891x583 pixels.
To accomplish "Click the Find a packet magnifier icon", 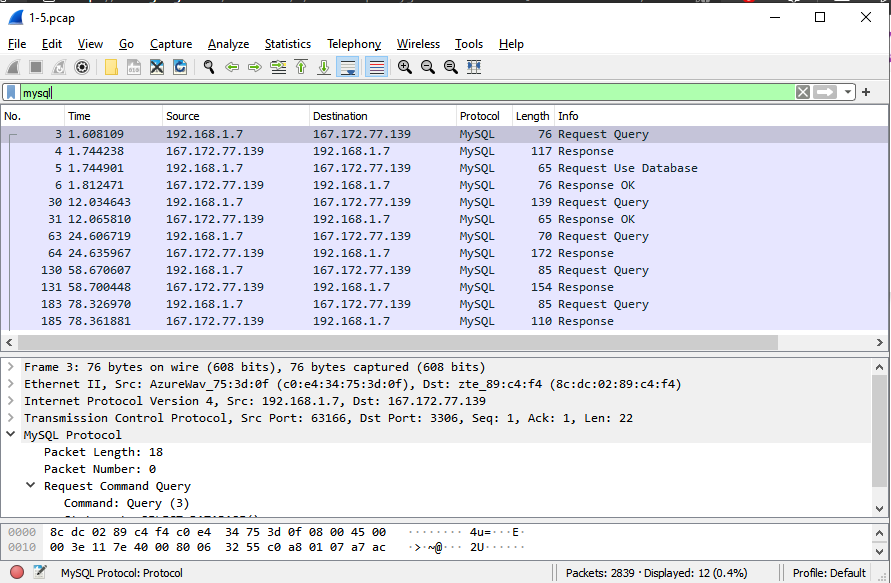I will coord(209,67).
